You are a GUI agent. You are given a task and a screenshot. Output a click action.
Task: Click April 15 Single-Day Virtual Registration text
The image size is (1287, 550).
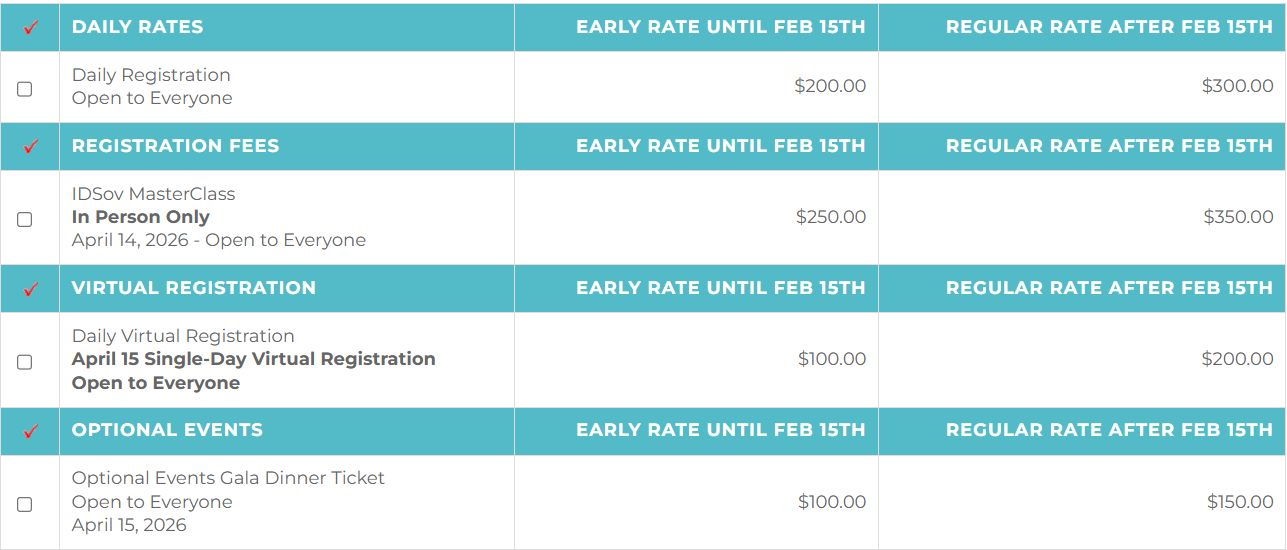253,359
